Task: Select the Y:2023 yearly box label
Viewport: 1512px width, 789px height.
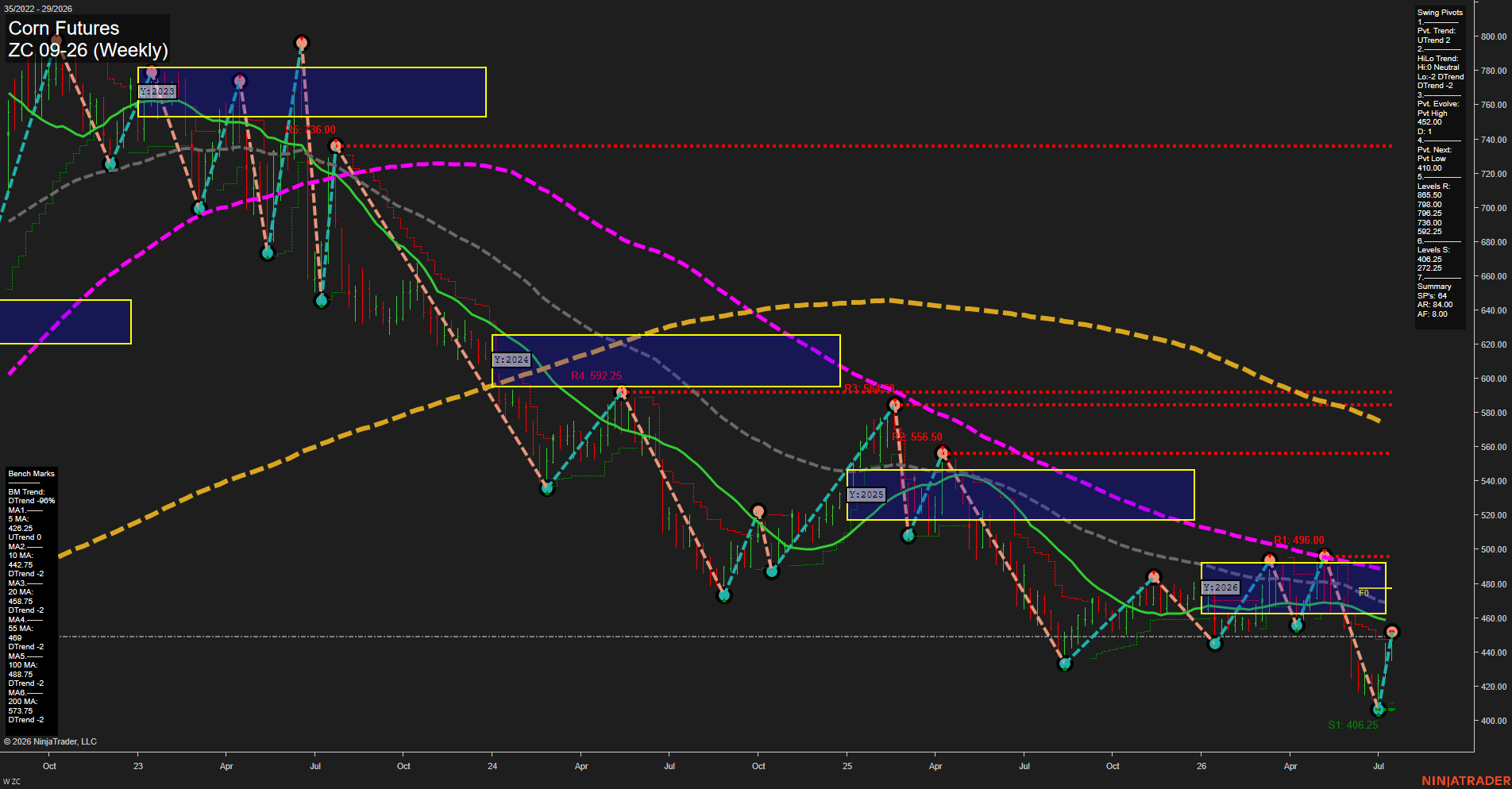Action: coord(157,91)
